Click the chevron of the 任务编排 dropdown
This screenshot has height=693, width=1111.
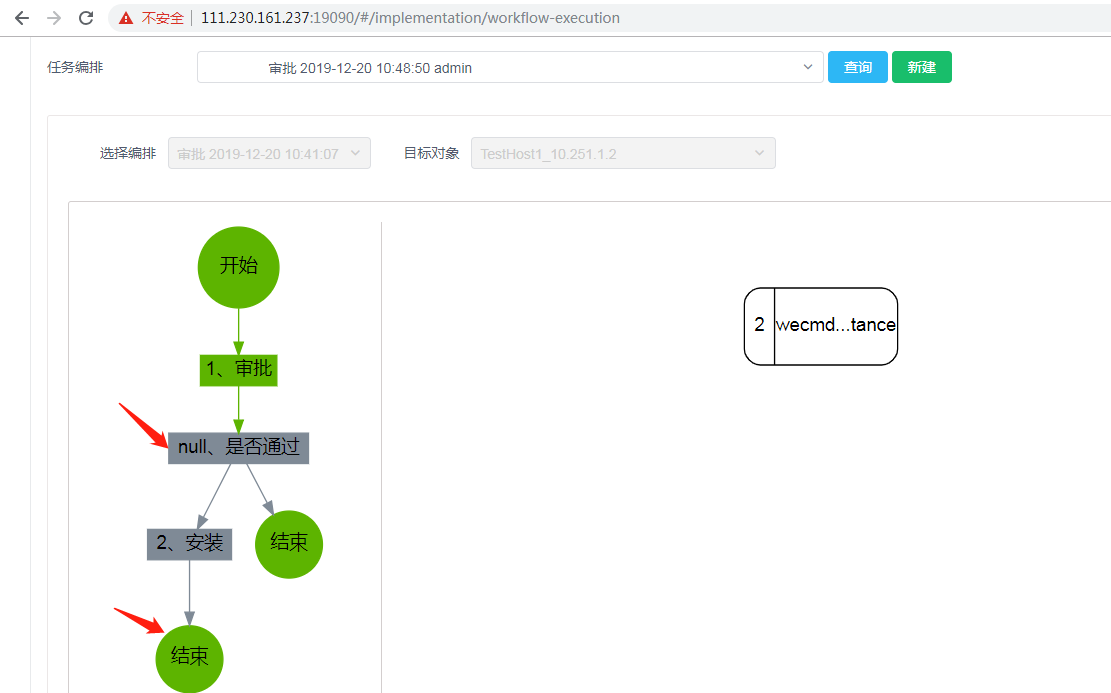click(807, 67)
